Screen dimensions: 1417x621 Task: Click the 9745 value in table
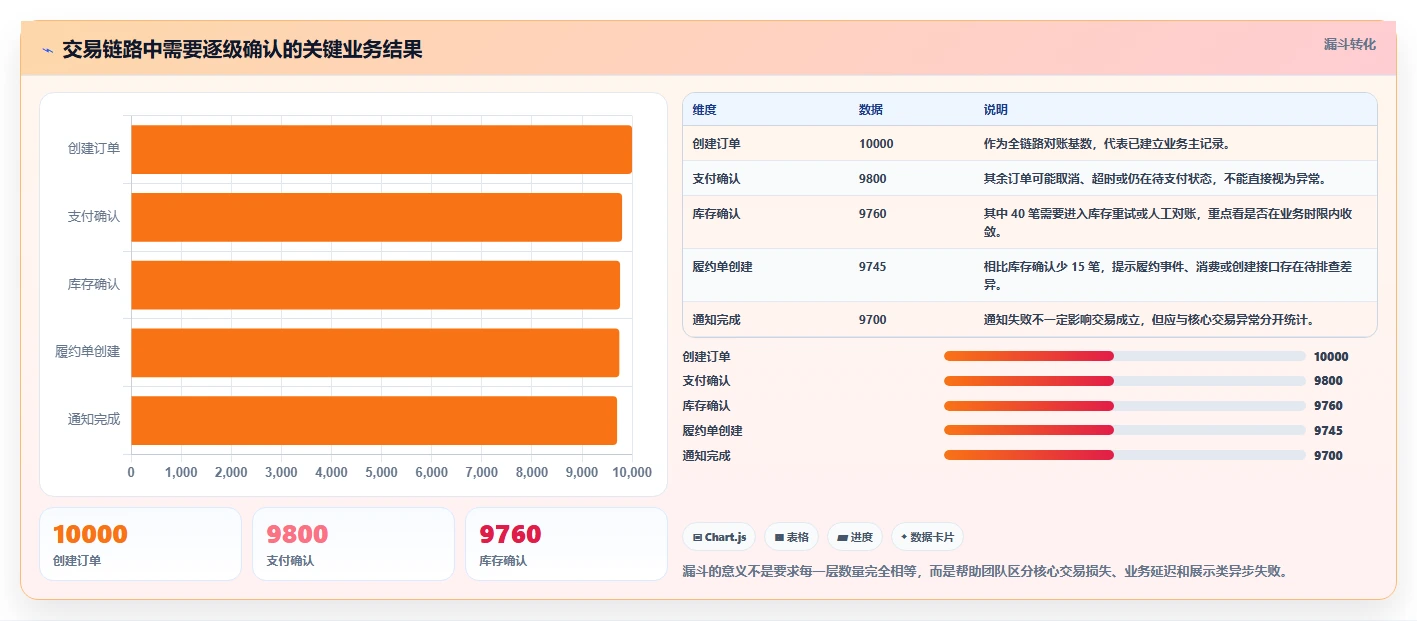coord(872,267)
